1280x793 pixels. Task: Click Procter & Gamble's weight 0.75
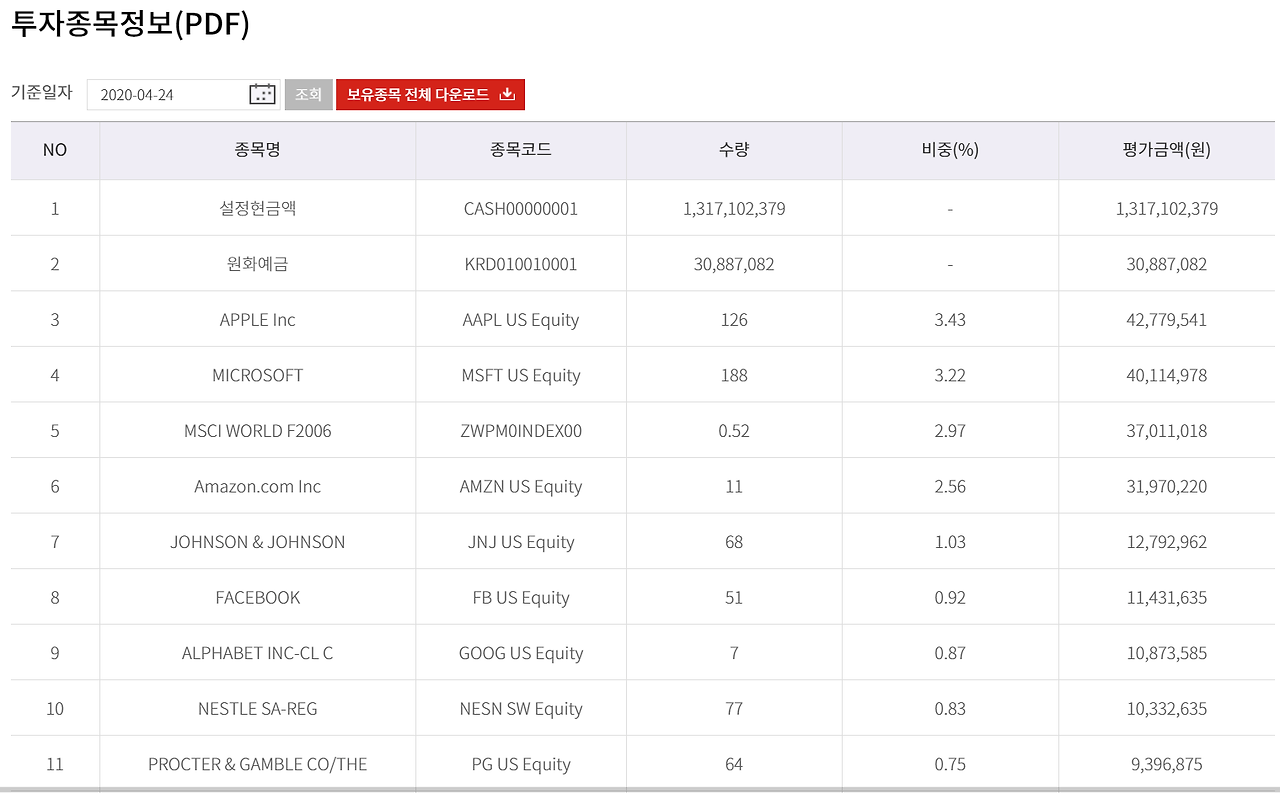pos(950,764)
